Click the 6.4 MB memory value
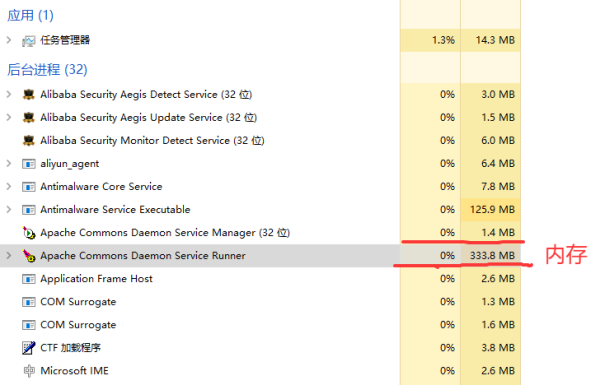This screenshot has height=385, width=600. 498,163
